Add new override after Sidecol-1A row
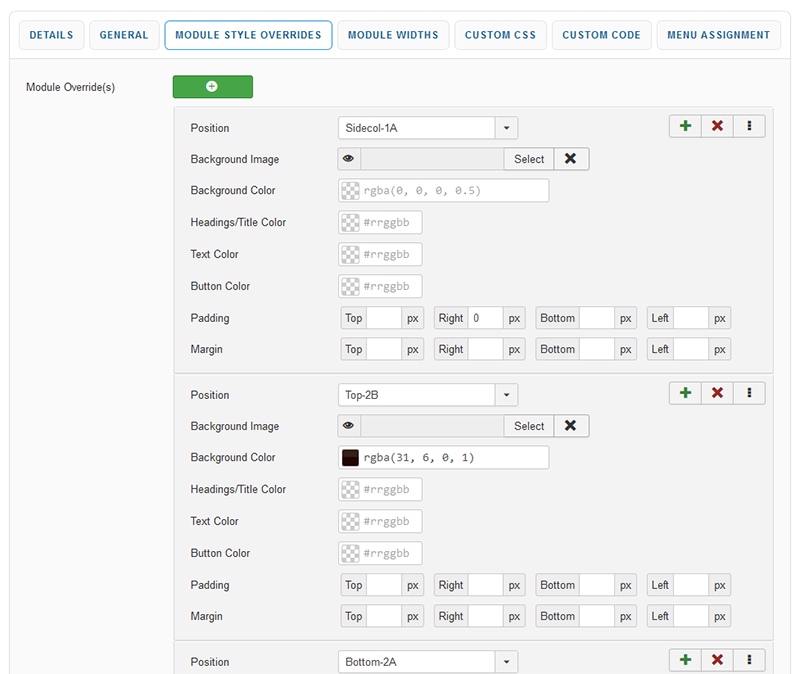This screenshot has height=674, width=800. pos(685,127)
